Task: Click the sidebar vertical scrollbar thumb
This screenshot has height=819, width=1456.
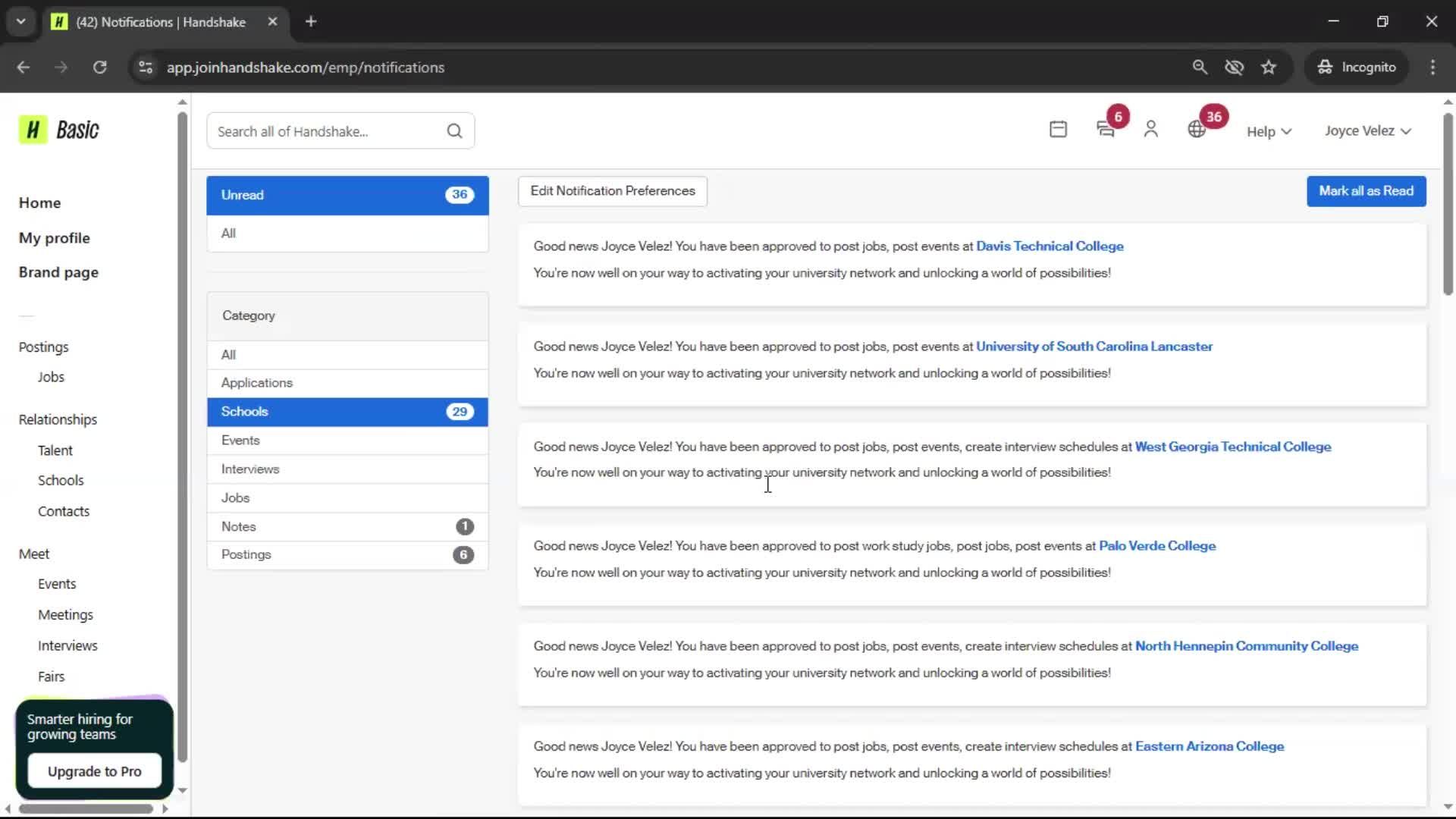Action: pyautogui.click(x=182, y=436)
